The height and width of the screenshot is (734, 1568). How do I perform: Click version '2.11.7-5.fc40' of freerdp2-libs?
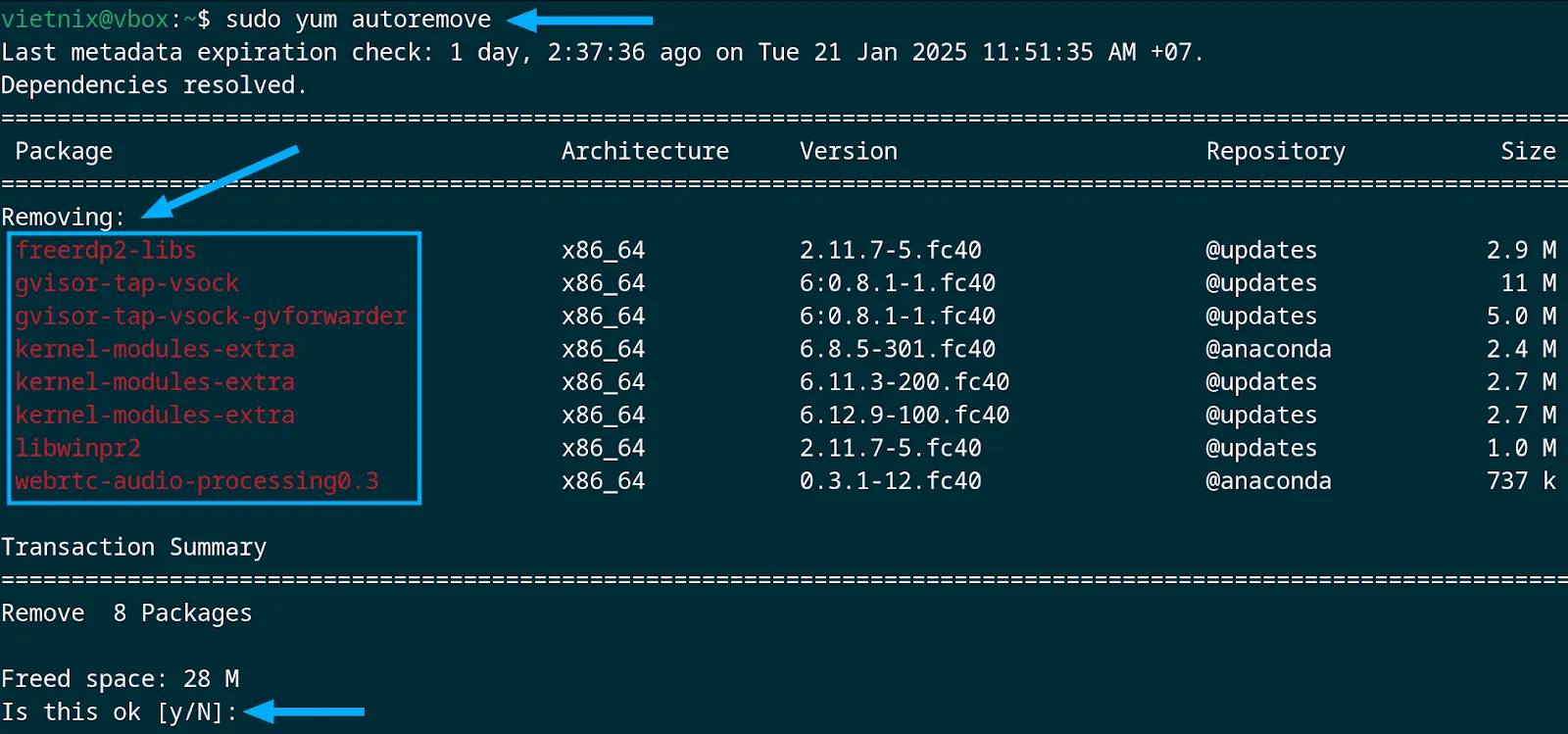[x=891, y=251]
